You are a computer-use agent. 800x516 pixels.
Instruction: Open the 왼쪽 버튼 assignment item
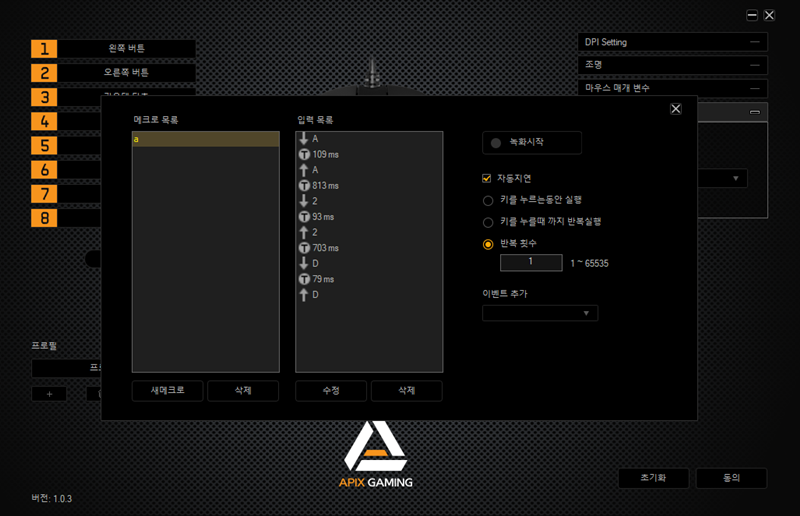point(126,49)
